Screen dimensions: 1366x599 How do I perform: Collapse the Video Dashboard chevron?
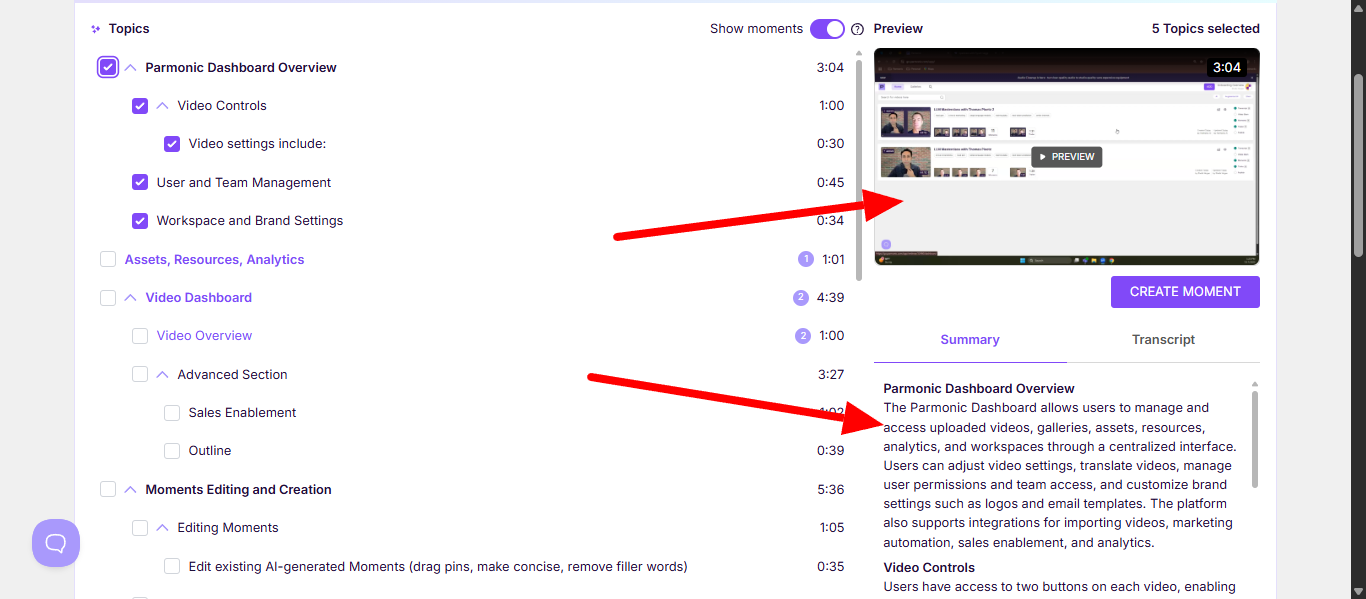pos(130,297)
